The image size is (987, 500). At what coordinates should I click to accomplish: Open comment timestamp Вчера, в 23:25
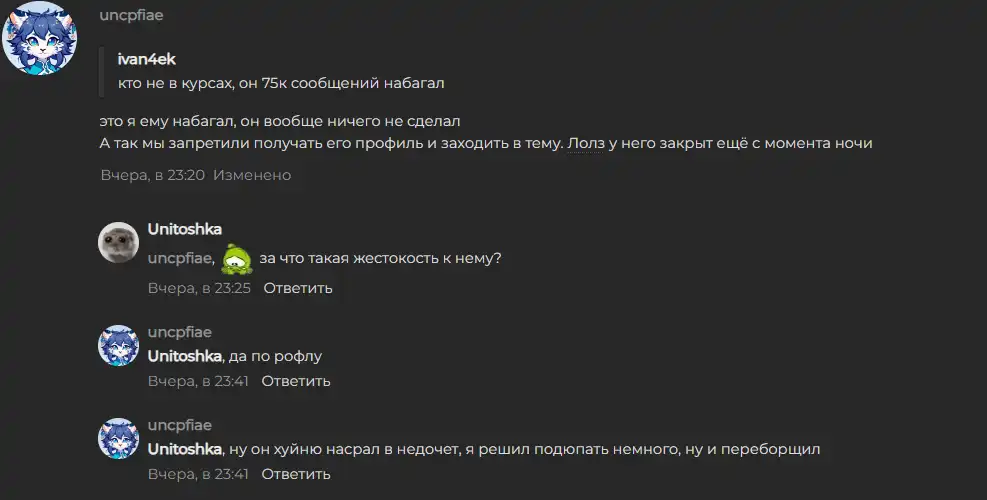(199, 288)
